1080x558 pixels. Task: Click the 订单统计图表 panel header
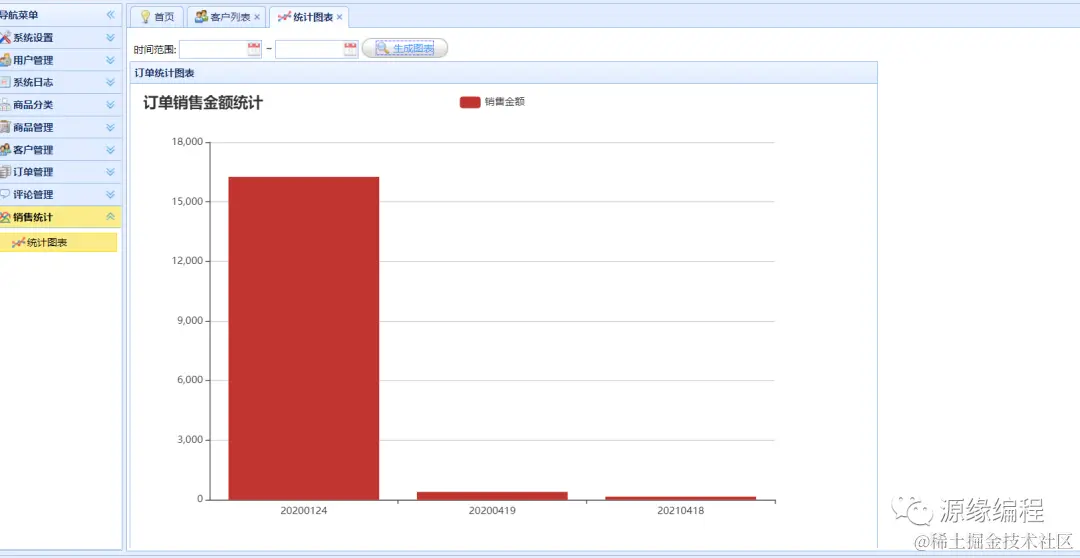coord(503,72)
